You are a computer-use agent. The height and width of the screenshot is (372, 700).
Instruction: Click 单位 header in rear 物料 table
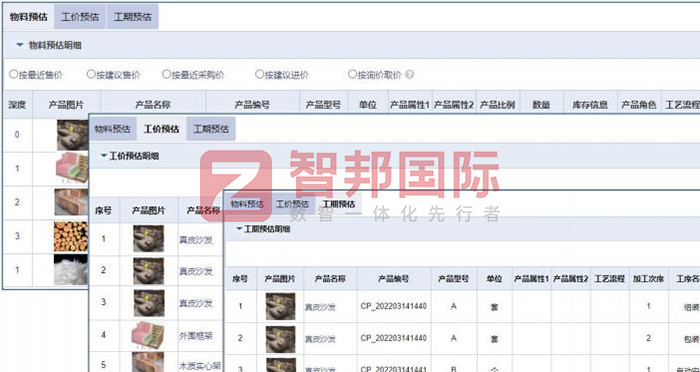[x=368, y=105]
